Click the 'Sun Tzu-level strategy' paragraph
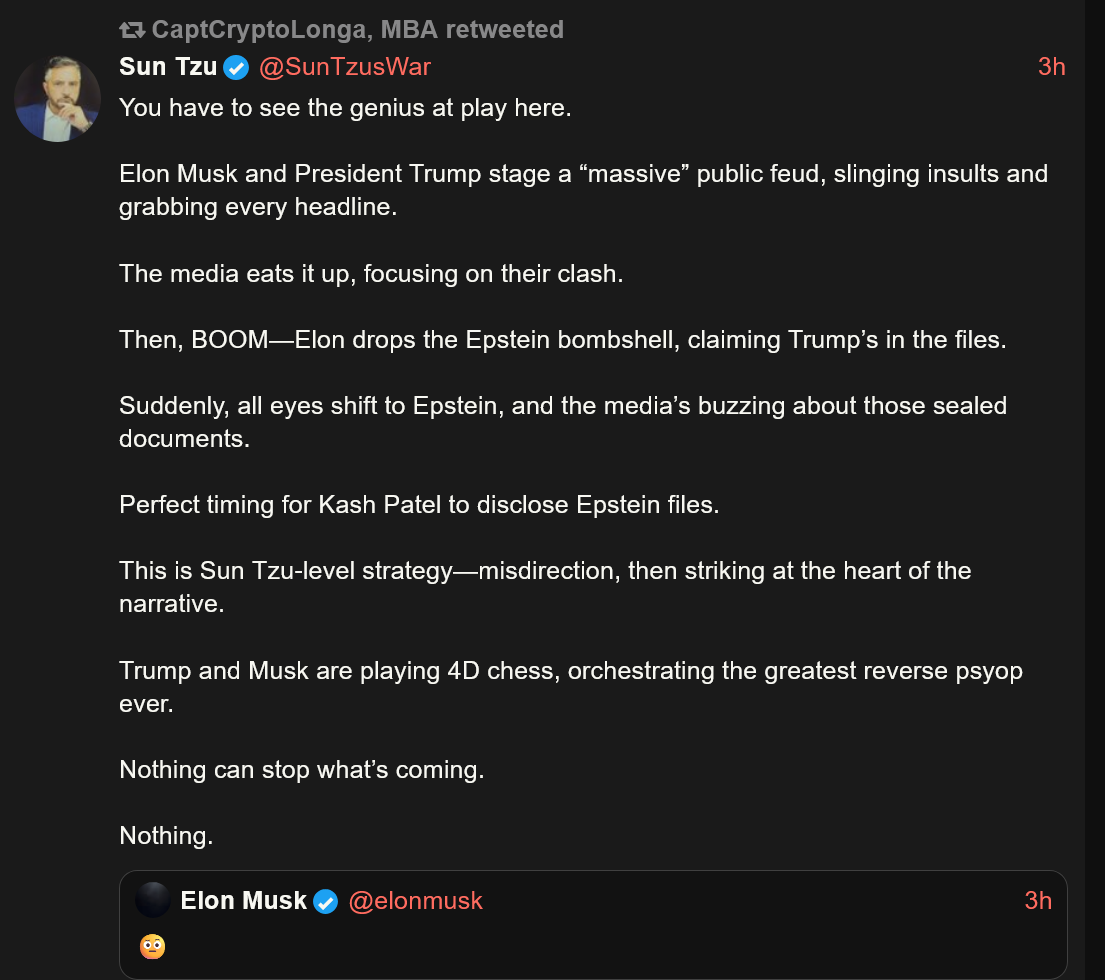The height and width of the screenshot is (980, 1105). click(x=545, y=587)
